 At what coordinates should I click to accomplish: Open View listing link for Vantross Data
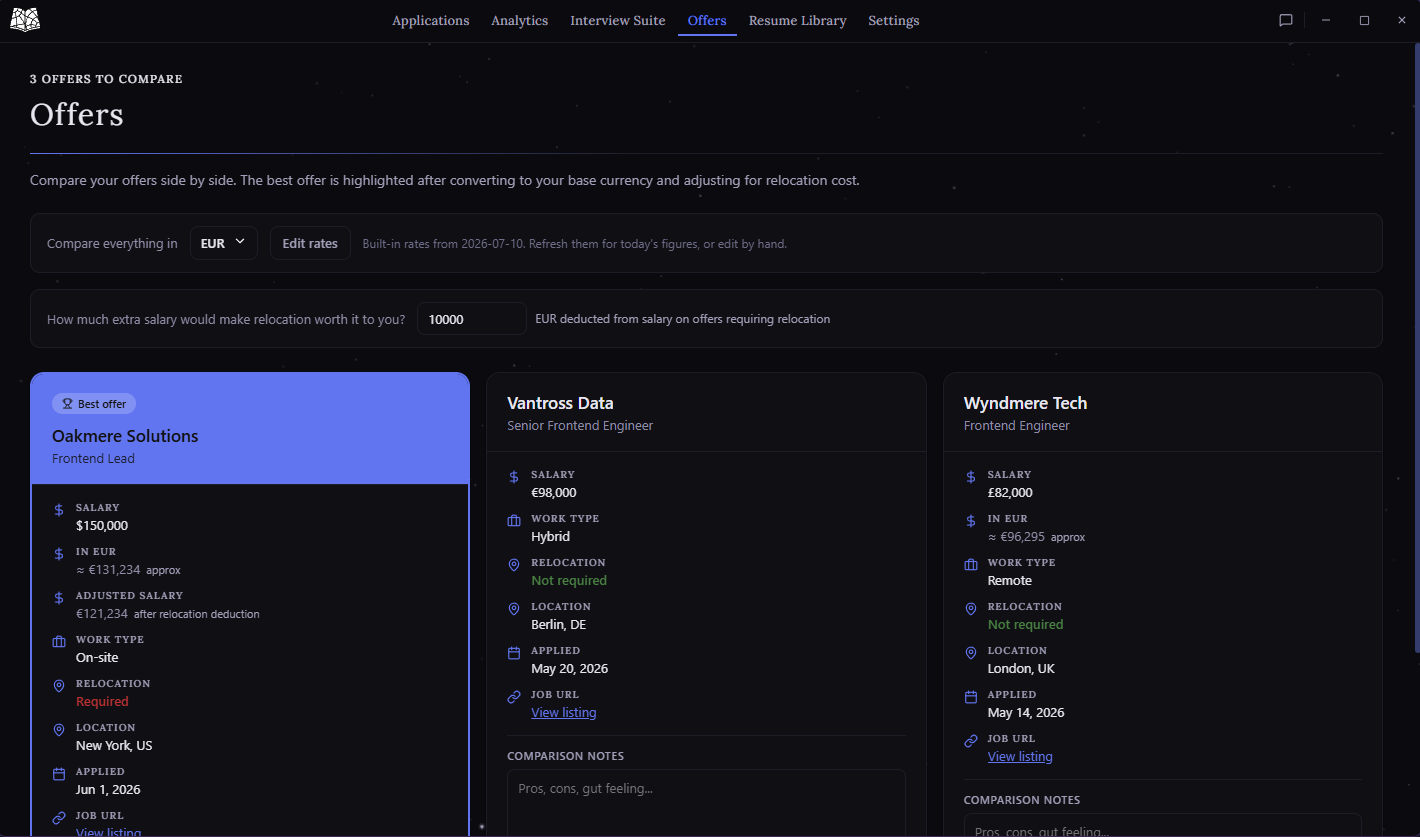[x=563, y=713]
